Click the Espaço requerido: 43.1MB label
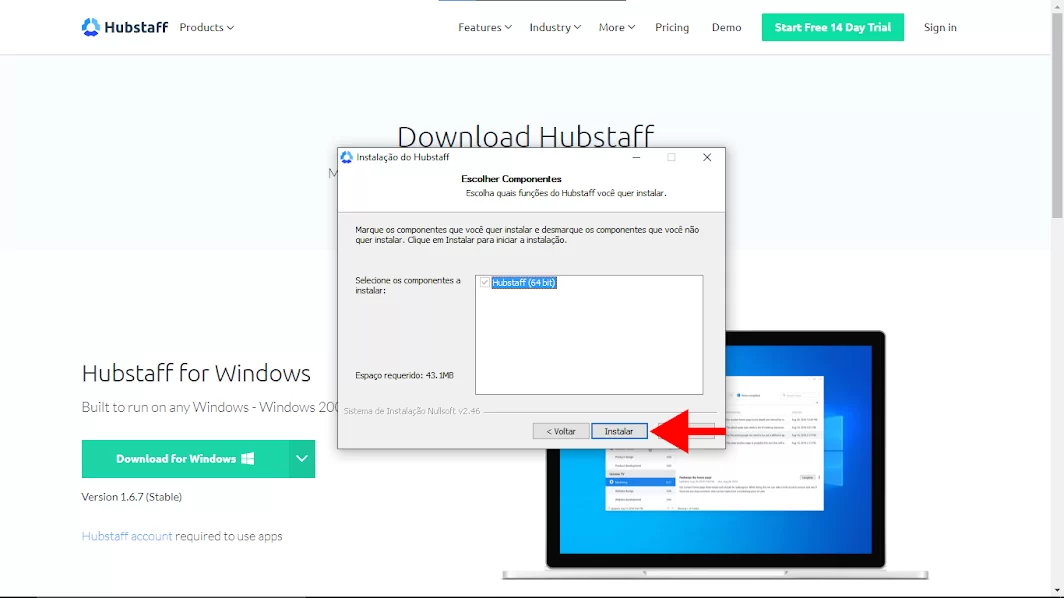 pyautogui.click(x=404, y=375)
